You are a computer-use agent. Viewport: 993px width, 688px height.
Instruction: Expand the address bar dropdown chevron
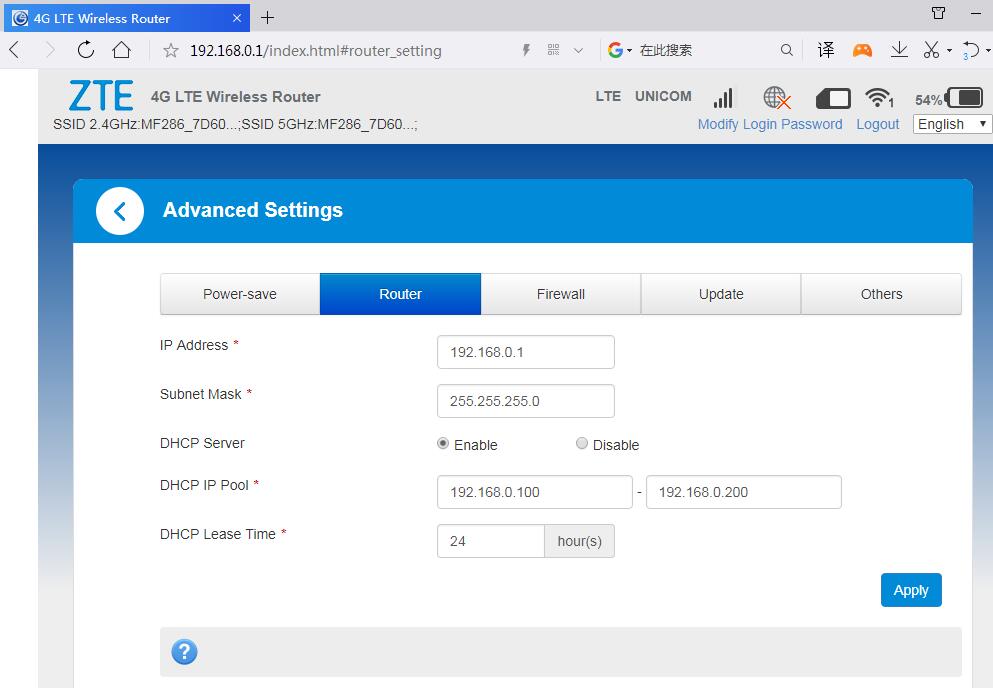pos(578,50)
